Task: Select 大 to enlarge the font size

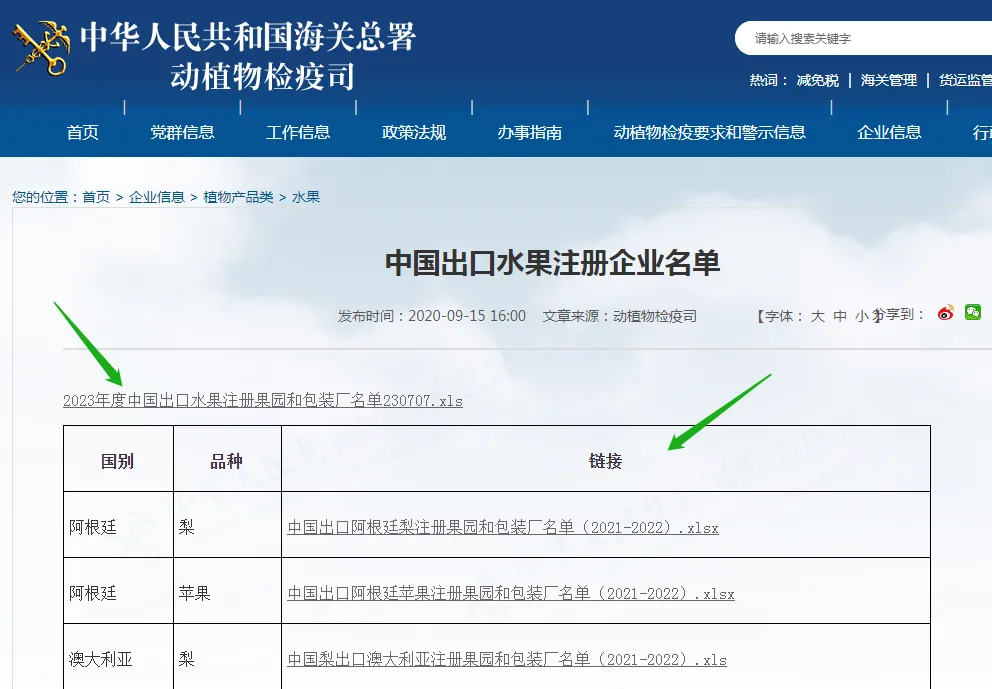Action: point(820,314)
